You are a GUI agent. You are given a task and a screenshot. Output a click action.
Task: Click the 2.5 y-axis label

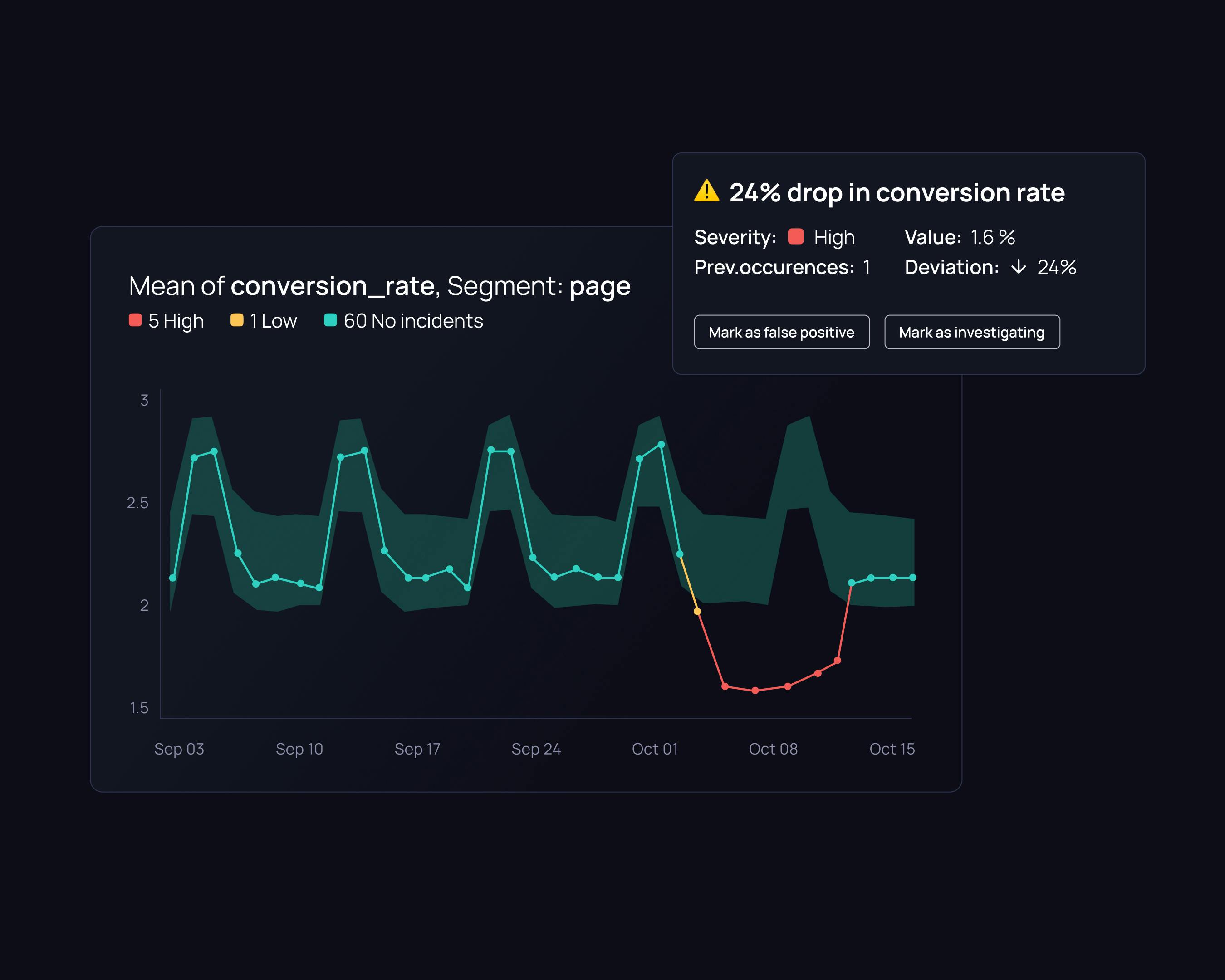(137, 503)
